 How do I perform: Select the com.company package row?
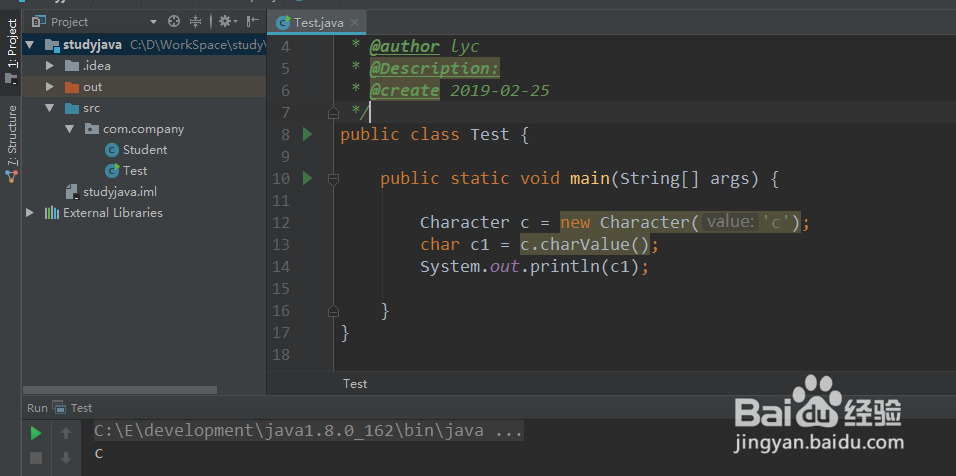coord(144,129)
